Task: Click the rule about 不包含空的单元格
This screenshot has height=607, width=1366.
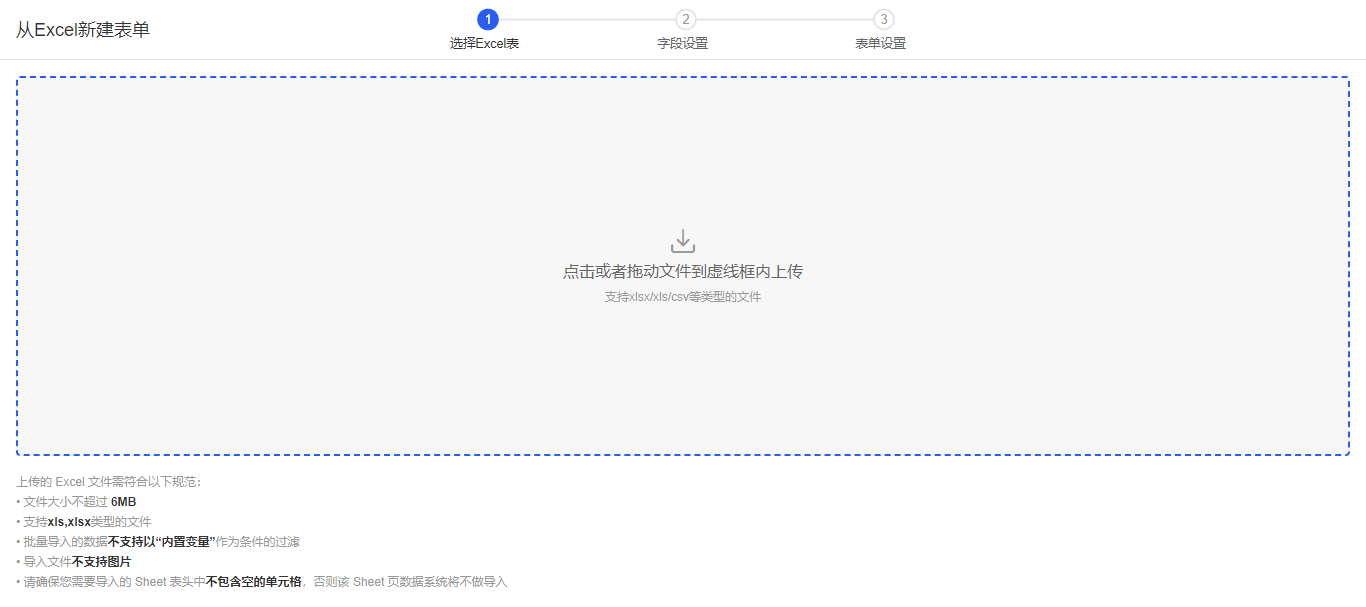Action: coord(262,582)
